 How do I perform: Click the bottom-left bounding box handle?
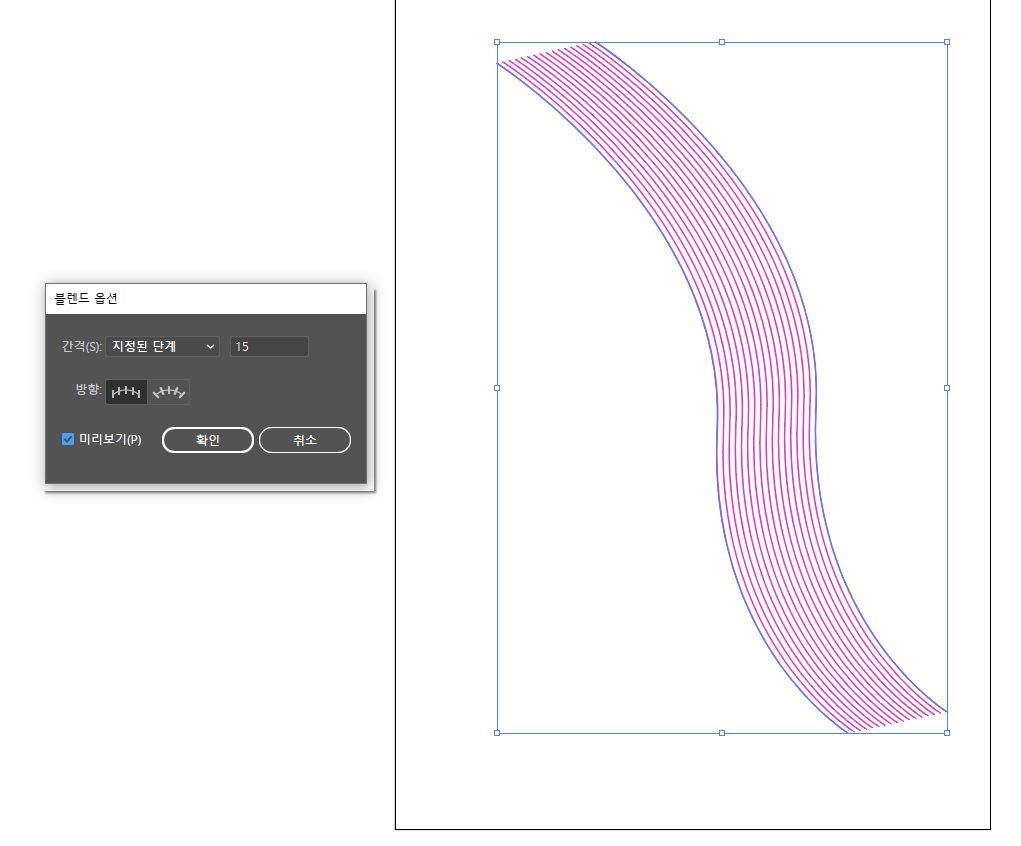pyautogui.click(x=497, y=733)
